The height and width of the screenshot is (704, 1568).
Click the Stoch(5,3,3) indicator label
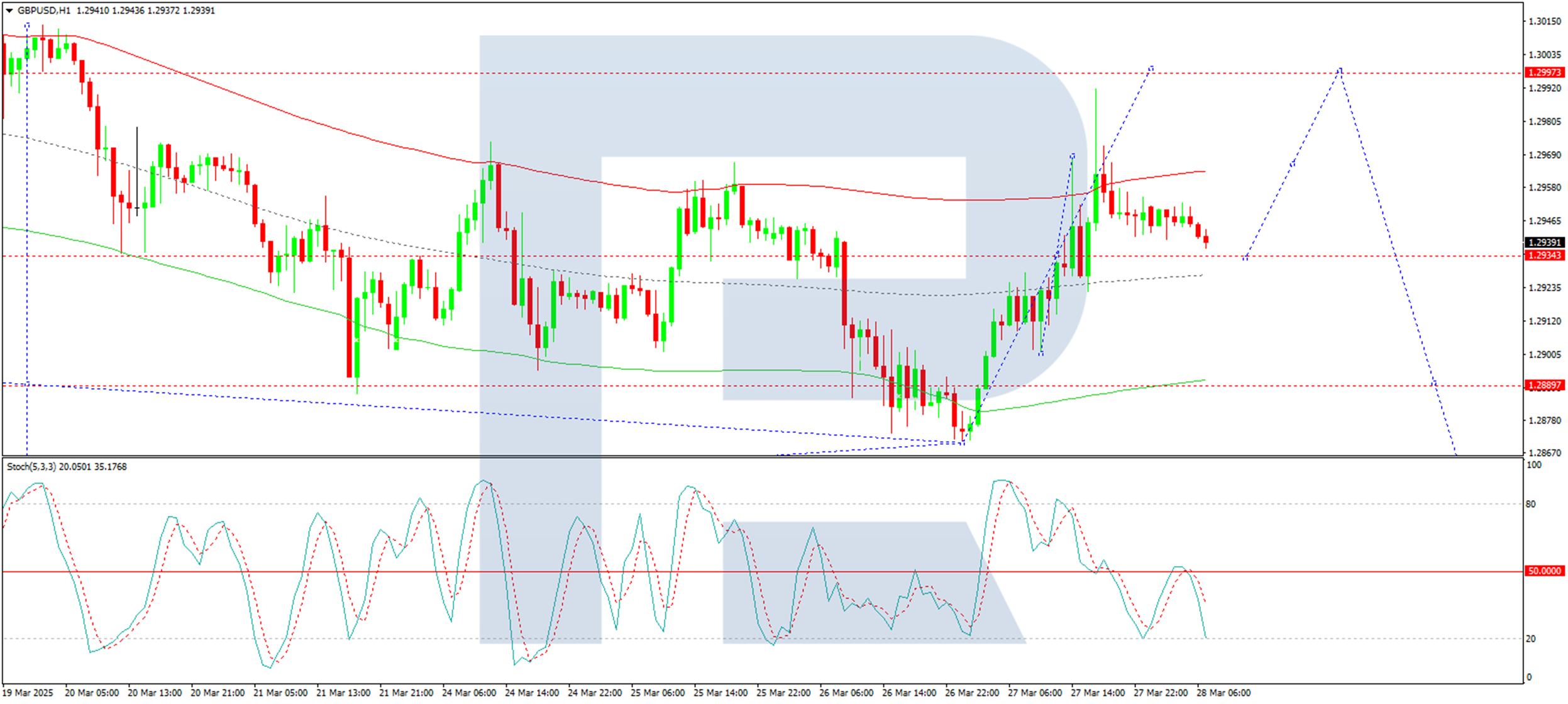click(x=31, y=467)
